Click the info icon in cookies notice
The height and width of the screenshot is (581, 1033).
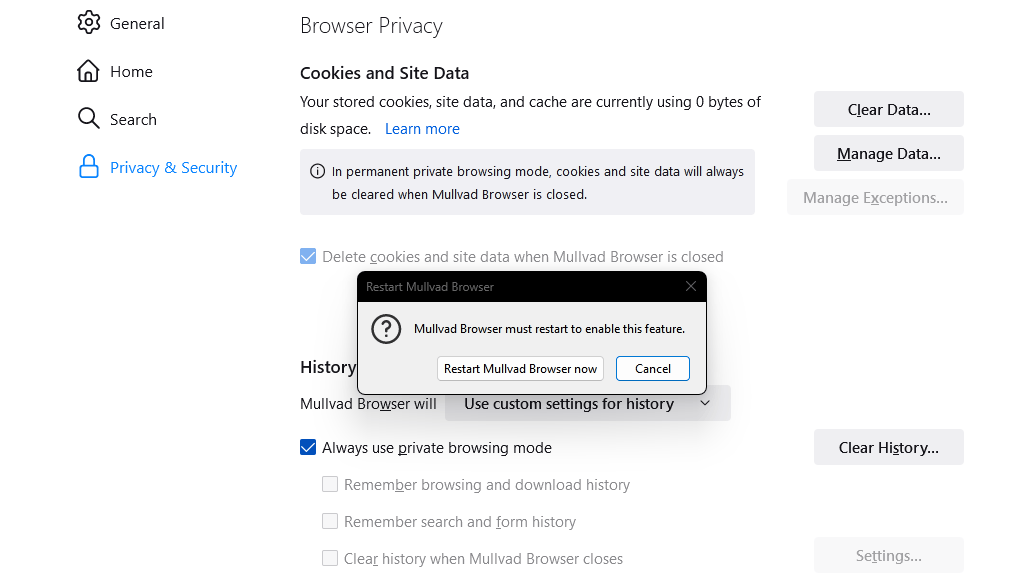click(317, 171)
